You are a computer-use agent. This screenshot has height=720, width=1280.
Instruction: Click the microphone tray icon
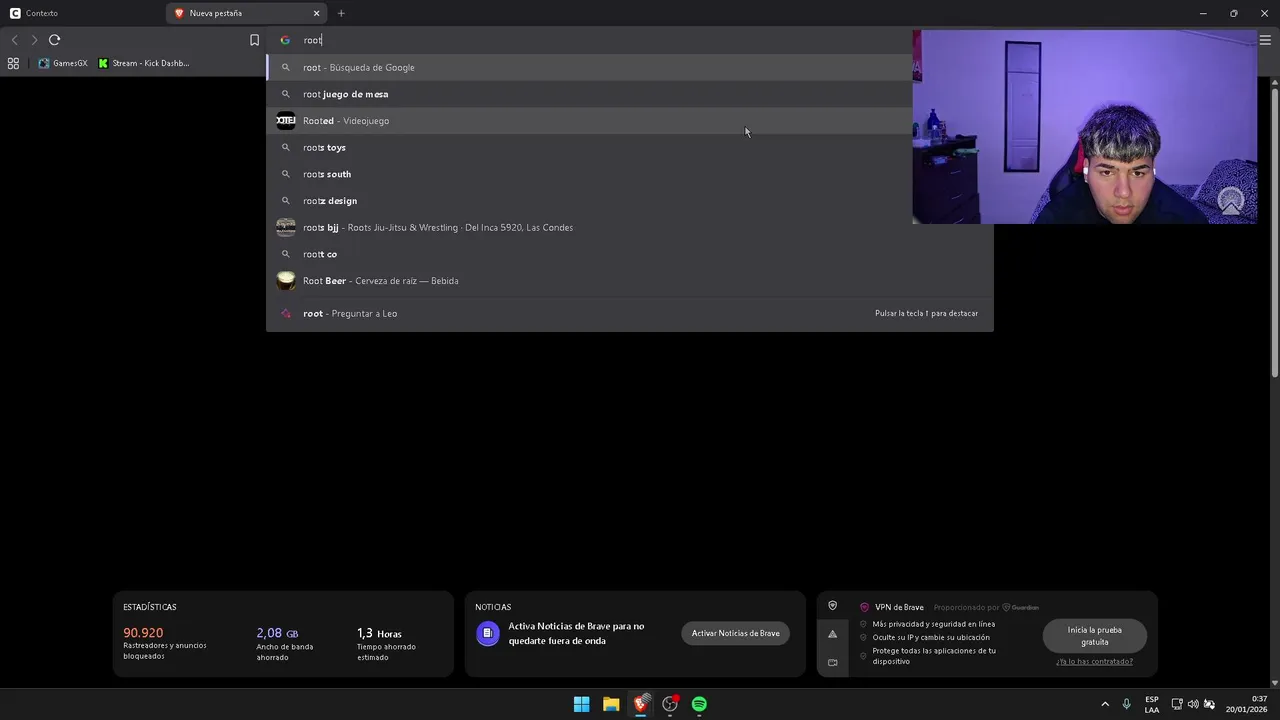tap(1127, 704)
